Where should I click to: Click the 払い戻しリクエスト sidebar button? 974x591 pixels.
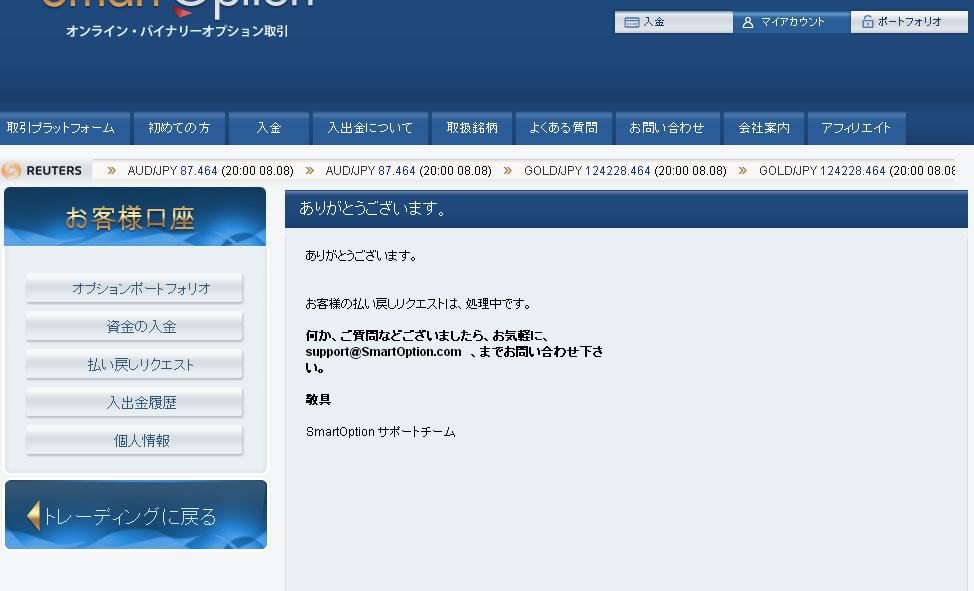tap(134, 365)
